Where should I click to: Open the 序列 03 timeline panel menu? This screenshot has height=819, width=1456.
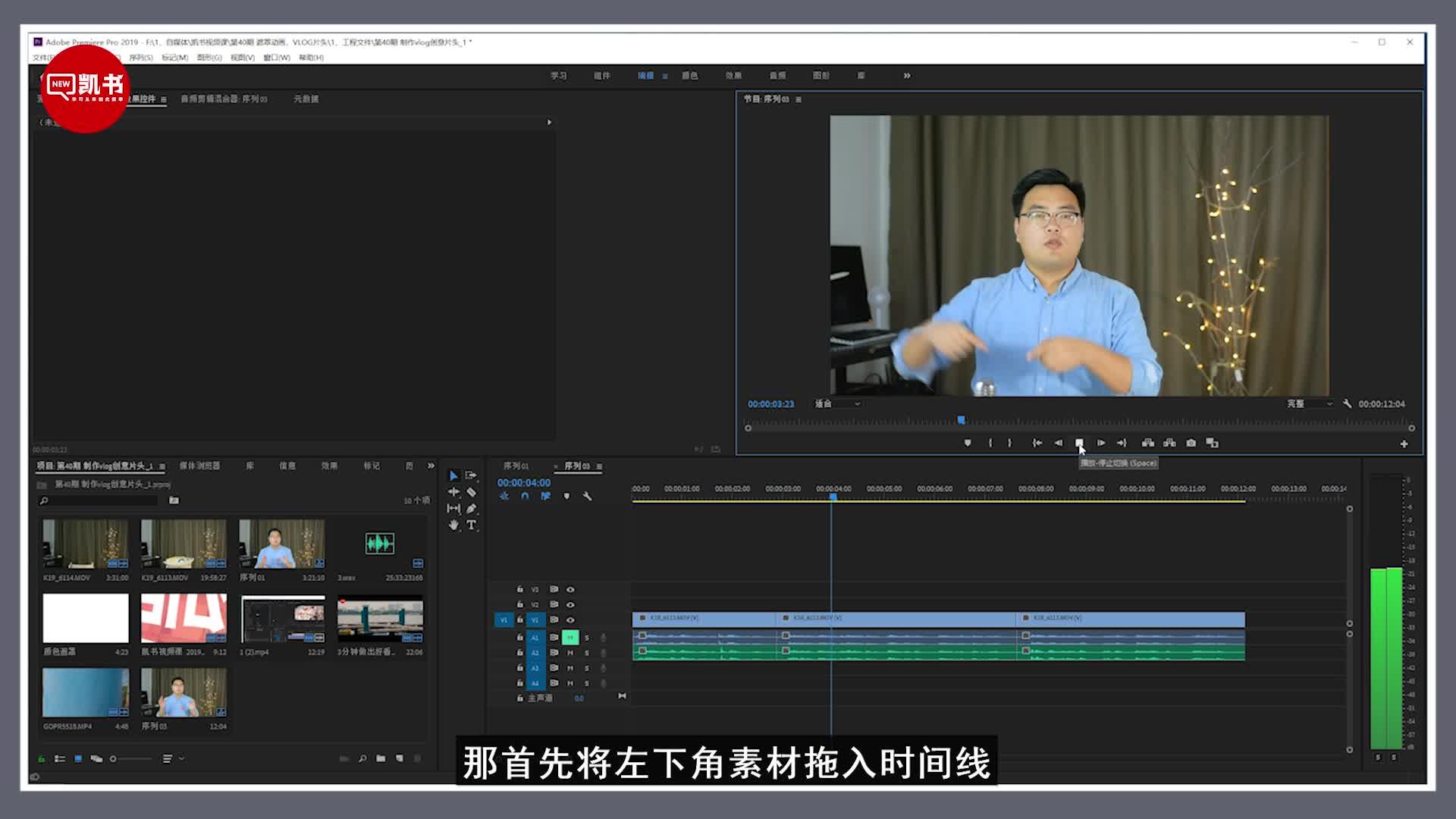pyautogui.click(x=599, y=466)
